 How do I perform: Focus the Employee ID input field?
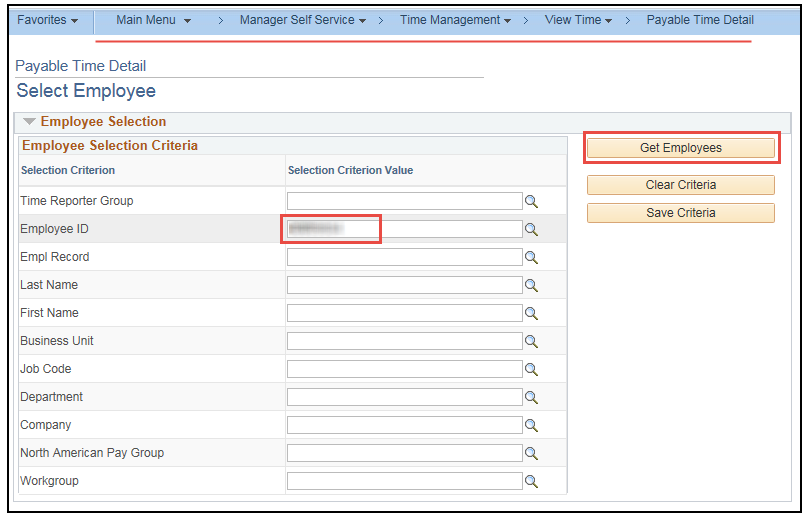pos(405,229)
